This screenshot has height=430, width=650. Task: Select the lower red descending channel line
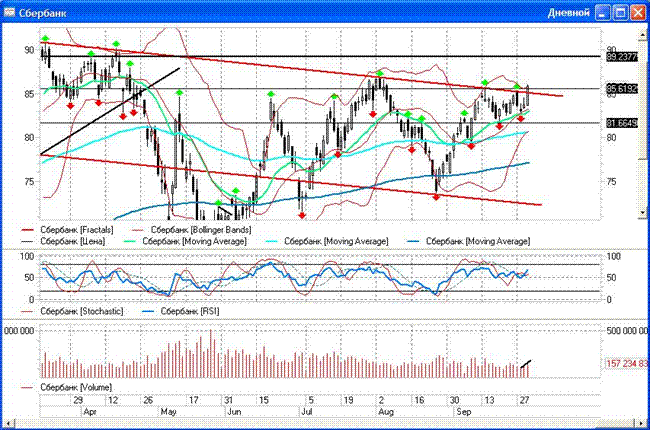click(291, 180)
